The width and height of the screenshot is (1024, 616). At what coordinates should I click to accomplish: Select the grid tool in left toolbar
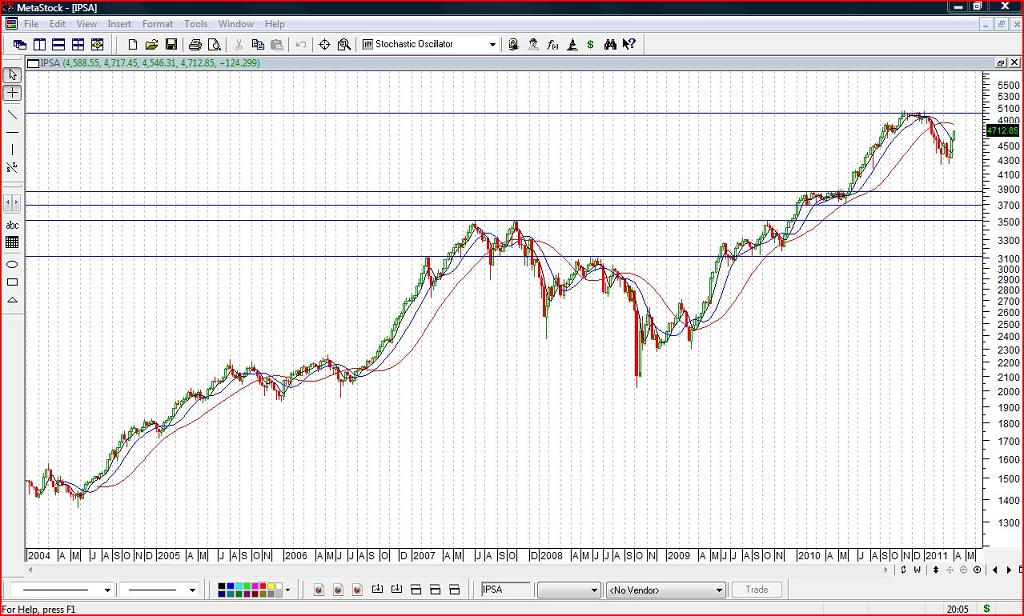pos(12,242)
